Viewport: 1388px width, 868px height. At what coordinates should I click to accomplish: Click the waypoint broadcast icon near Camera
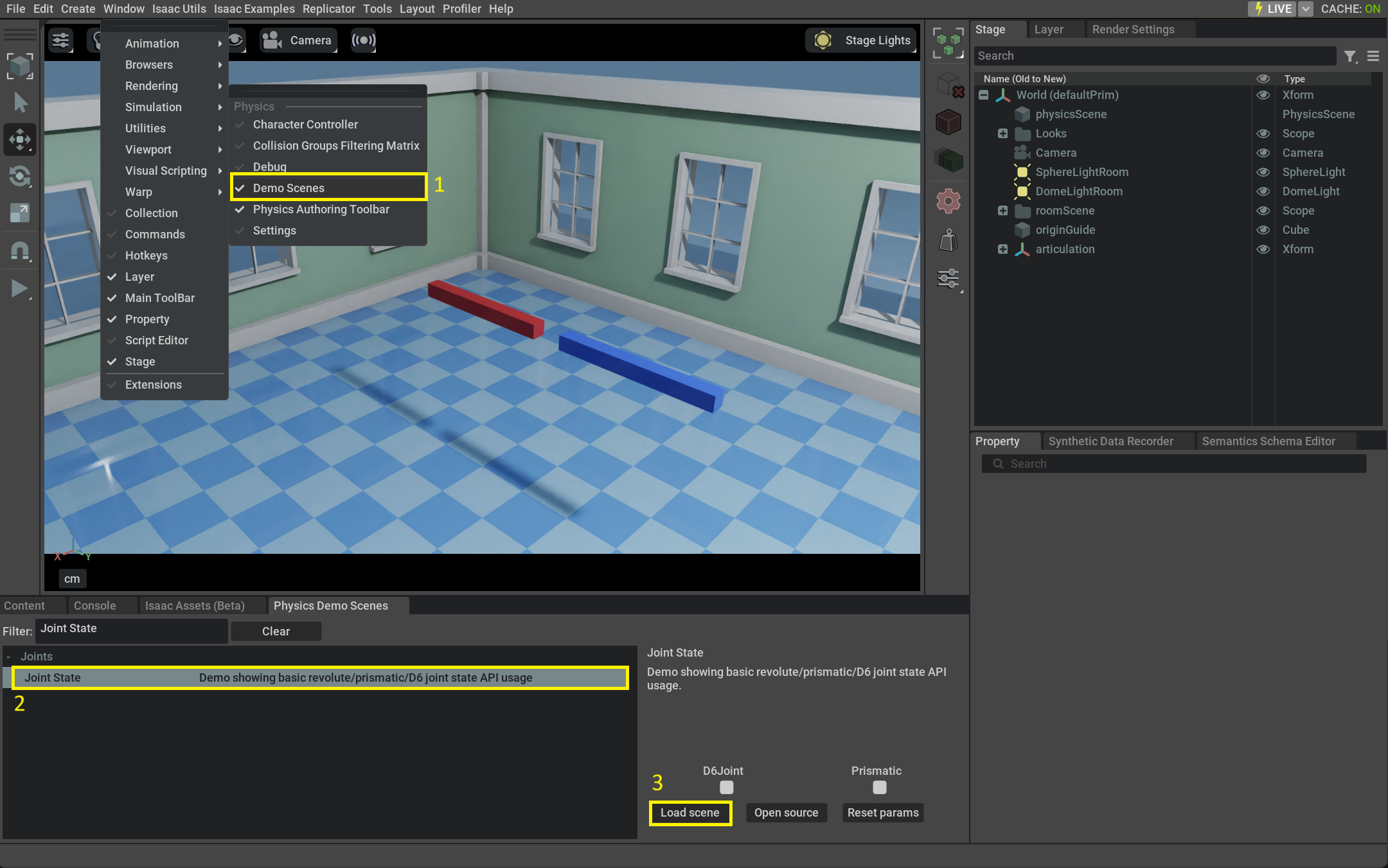363,40
